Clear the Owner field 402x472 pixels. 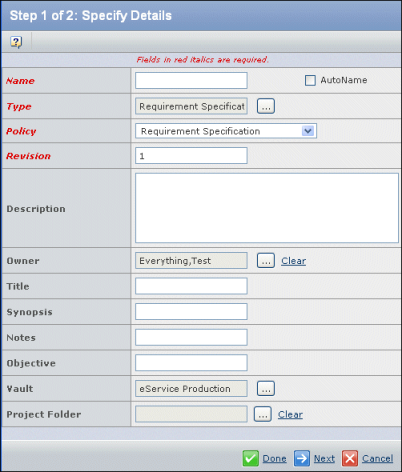(293, 261)
